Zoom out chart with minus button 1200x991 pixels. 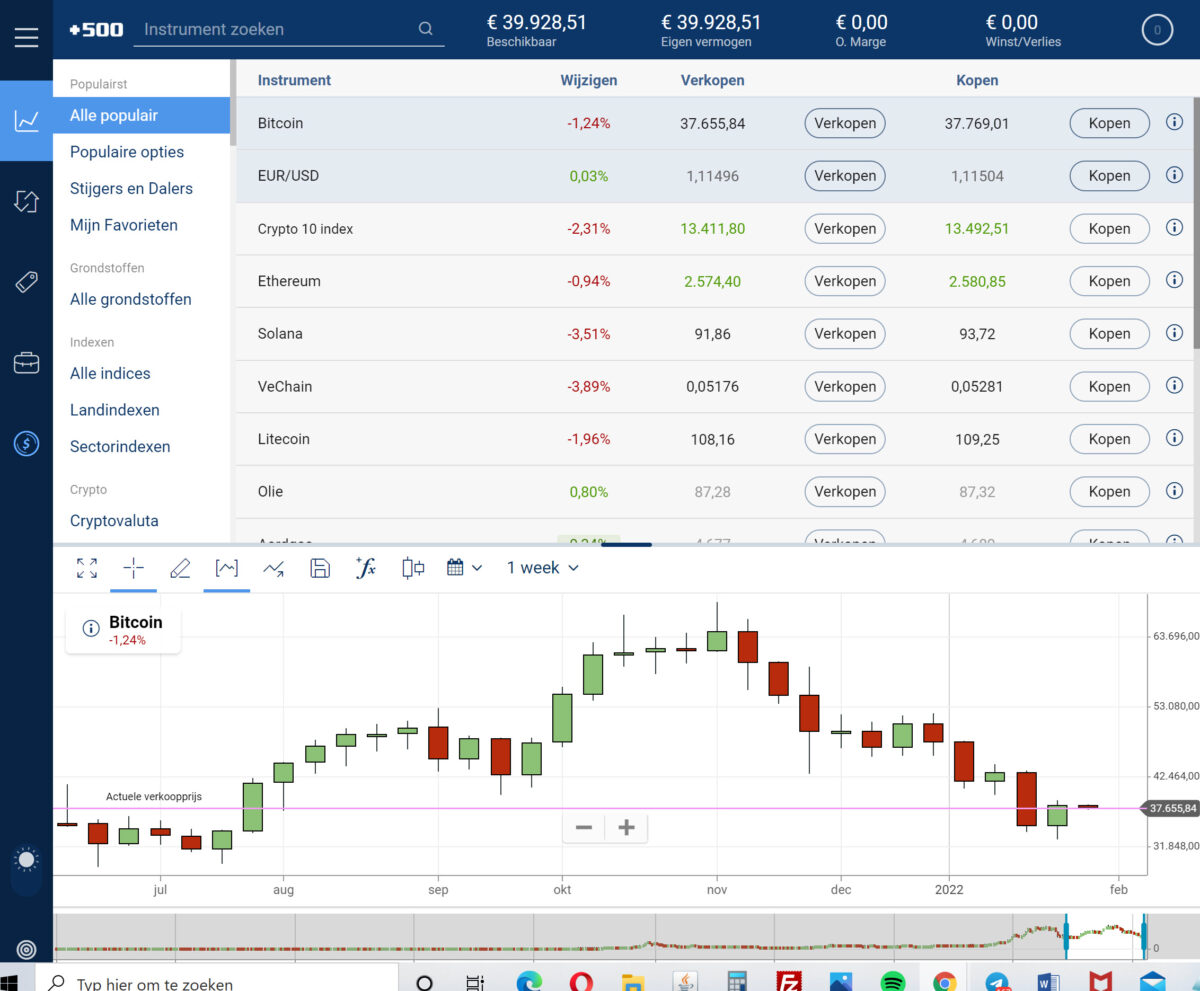point(584,827)
